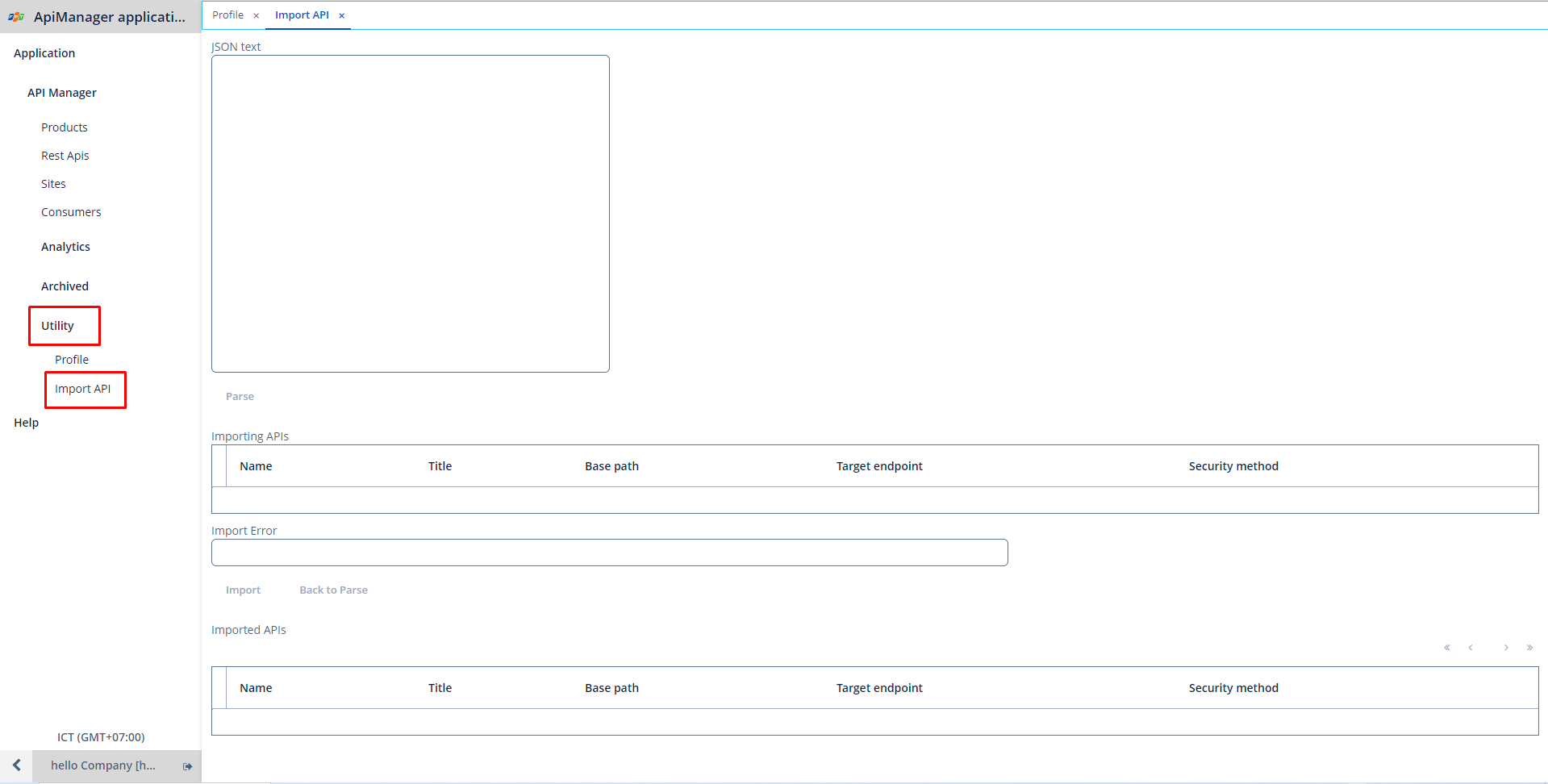Close the Import API tab
The width and height of the screenshot is (1548, 784).
(342, 15)
